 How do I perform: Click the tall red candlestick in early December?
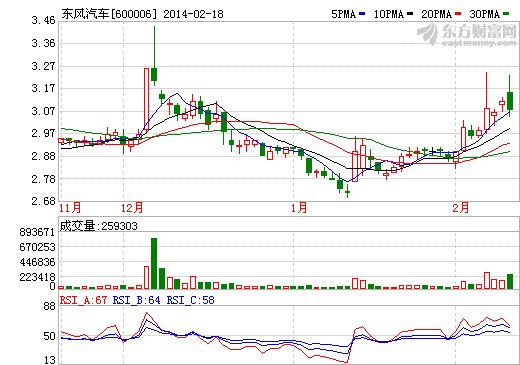tap(146, 99)
